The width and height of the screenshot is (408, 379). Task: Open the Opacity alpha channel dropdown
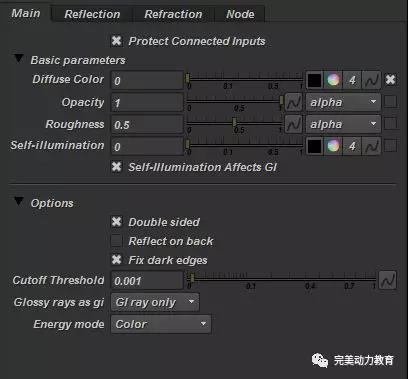(x=343, y=102)
